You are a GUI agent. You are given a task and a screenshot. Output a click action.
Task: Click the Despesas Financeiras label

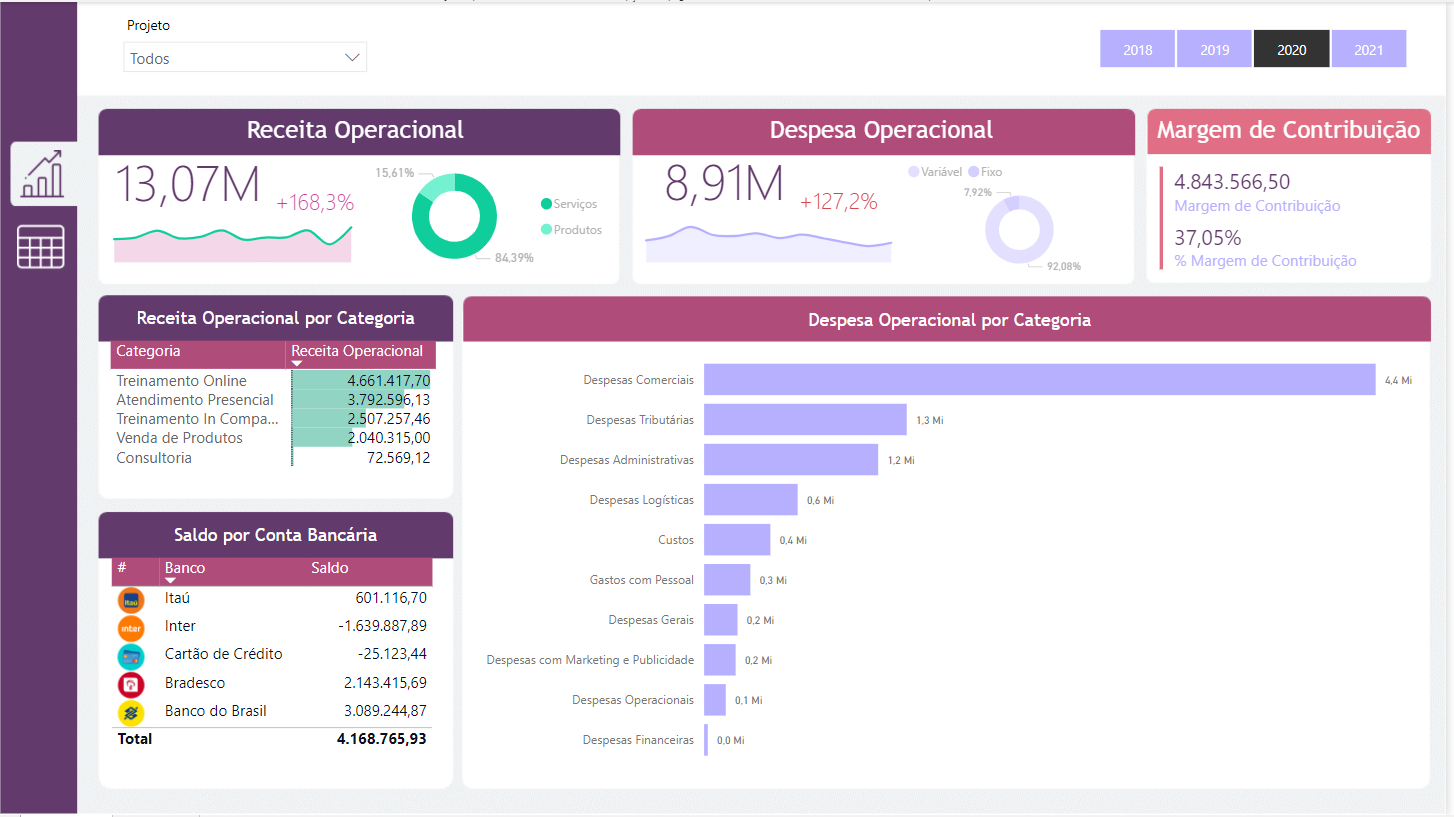coord(638,740)
